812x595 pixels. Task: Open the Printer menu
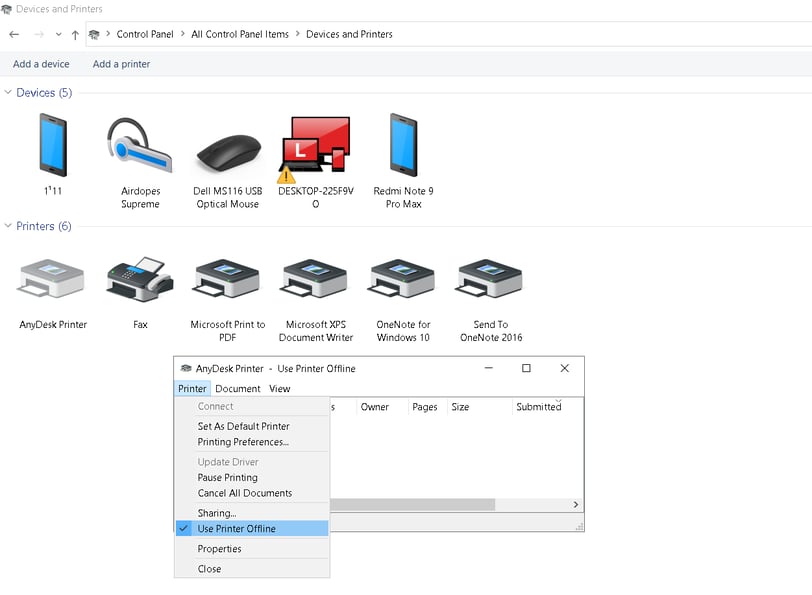pyautogui.click(x=192, y=388)
